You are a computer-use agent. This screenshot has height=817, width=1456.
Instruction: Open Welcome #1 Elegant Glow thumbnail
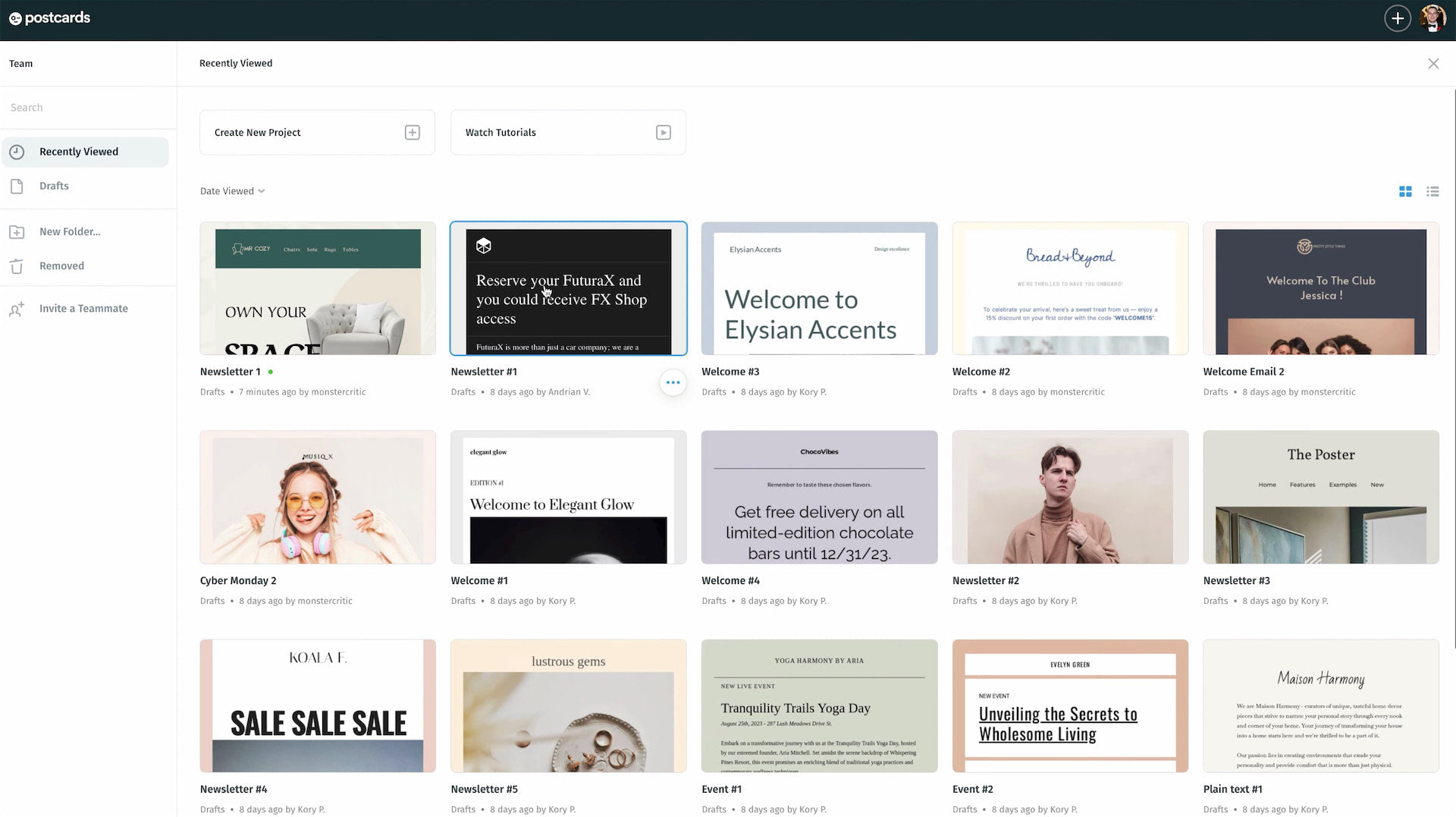coord(568,497)
